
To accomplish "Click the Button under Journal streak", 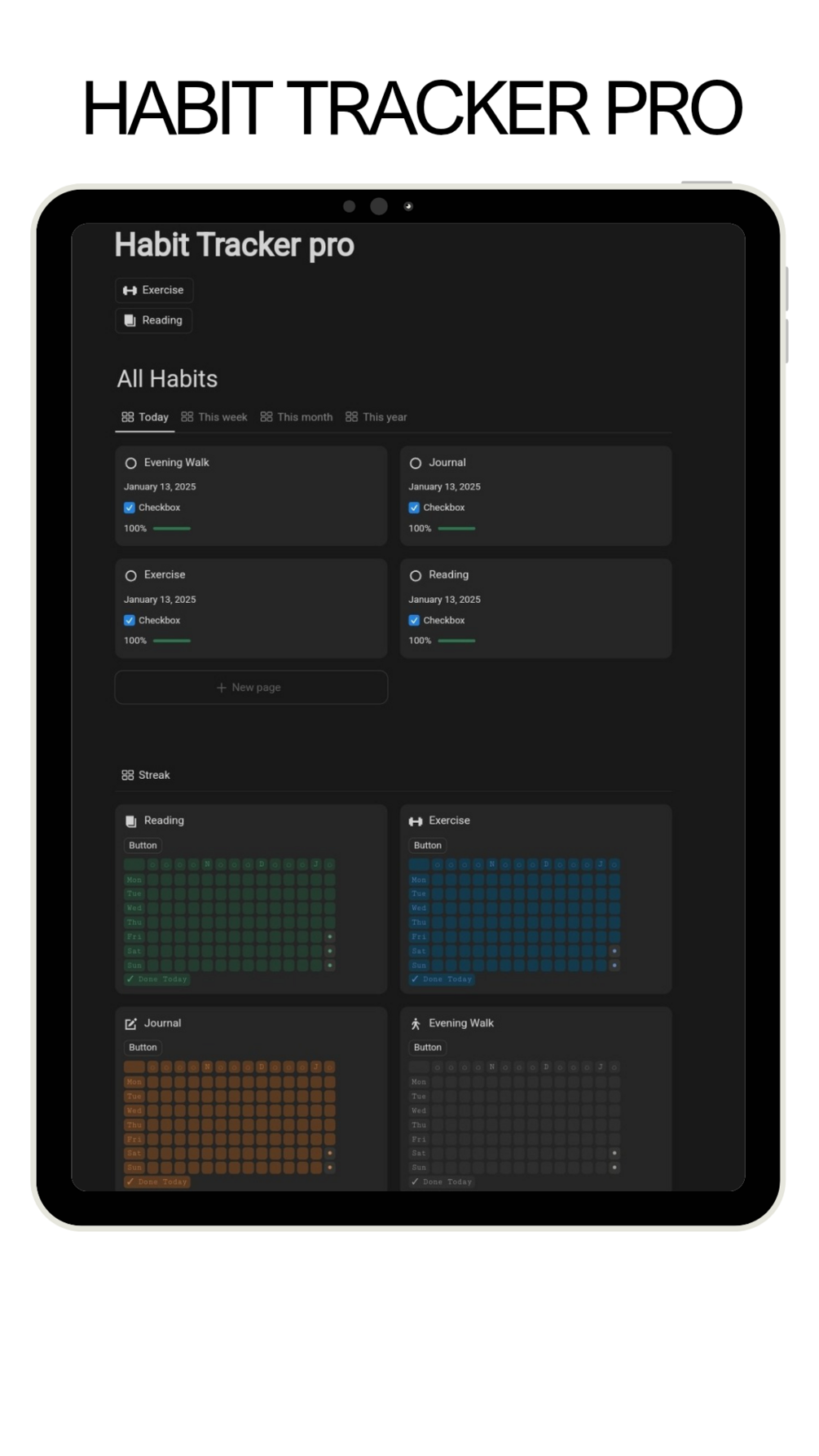I will [x=143, y=1048].
